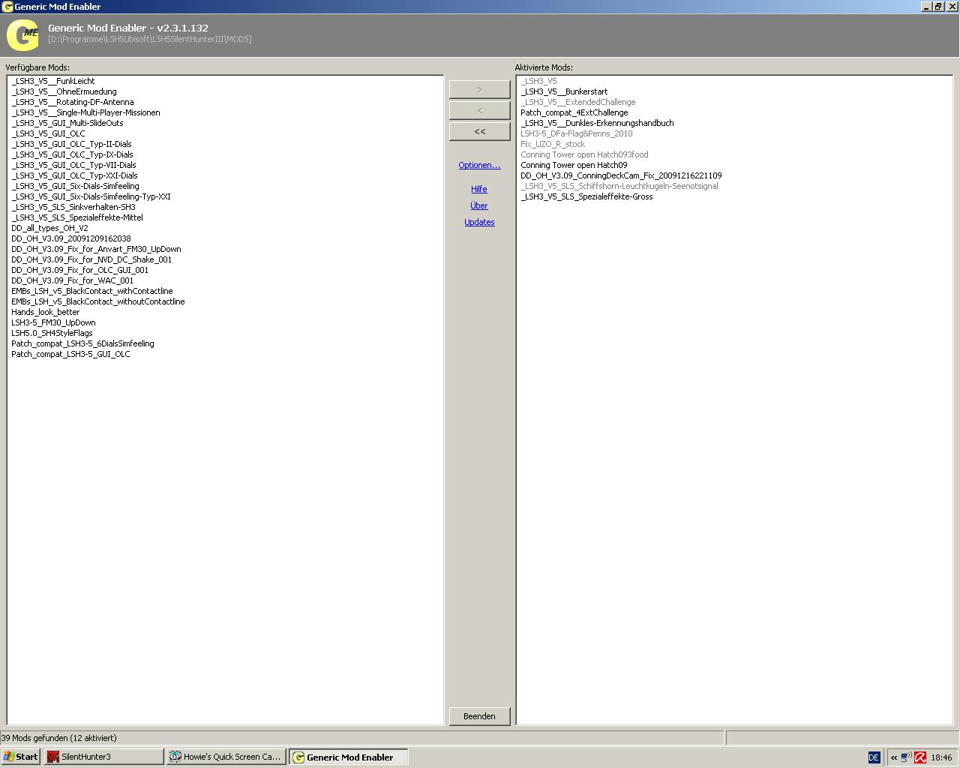
Task: Click the disable all mods button (<<)
Action: pyautogui.click(x=479, y=131)
